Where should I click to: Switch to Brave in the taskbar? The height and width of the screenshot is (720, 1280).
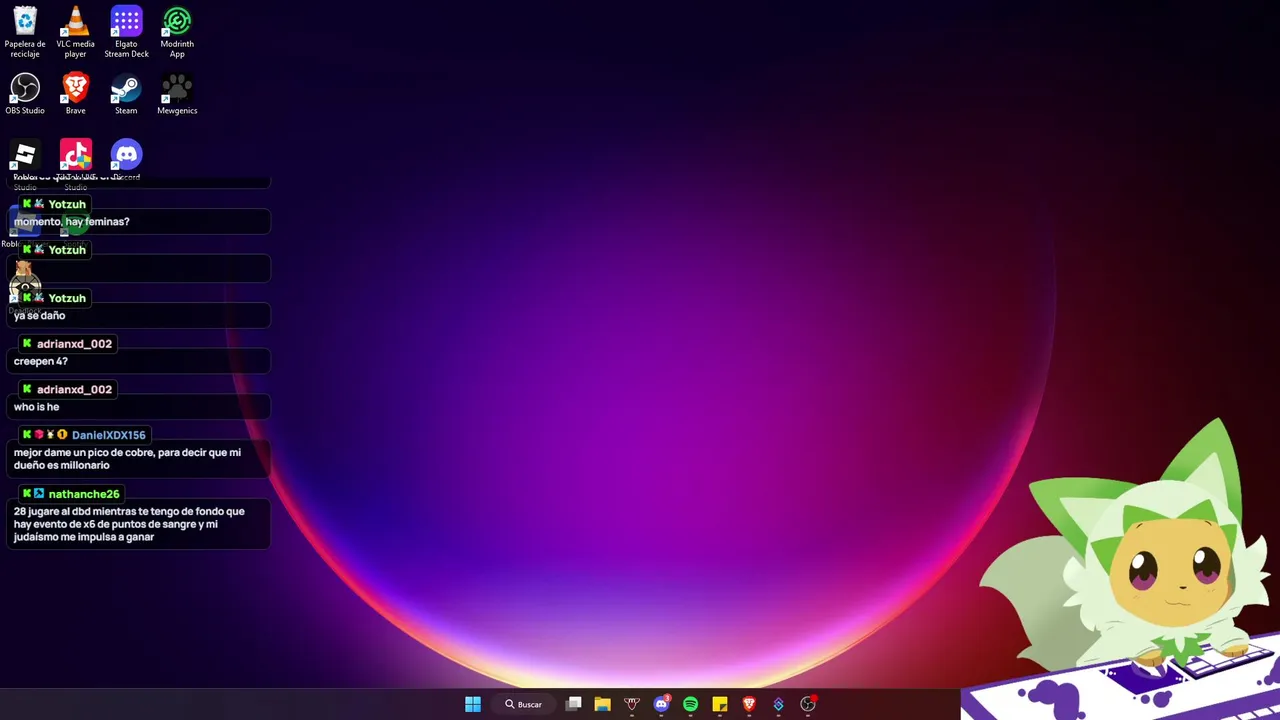click(x=749, y=704)
